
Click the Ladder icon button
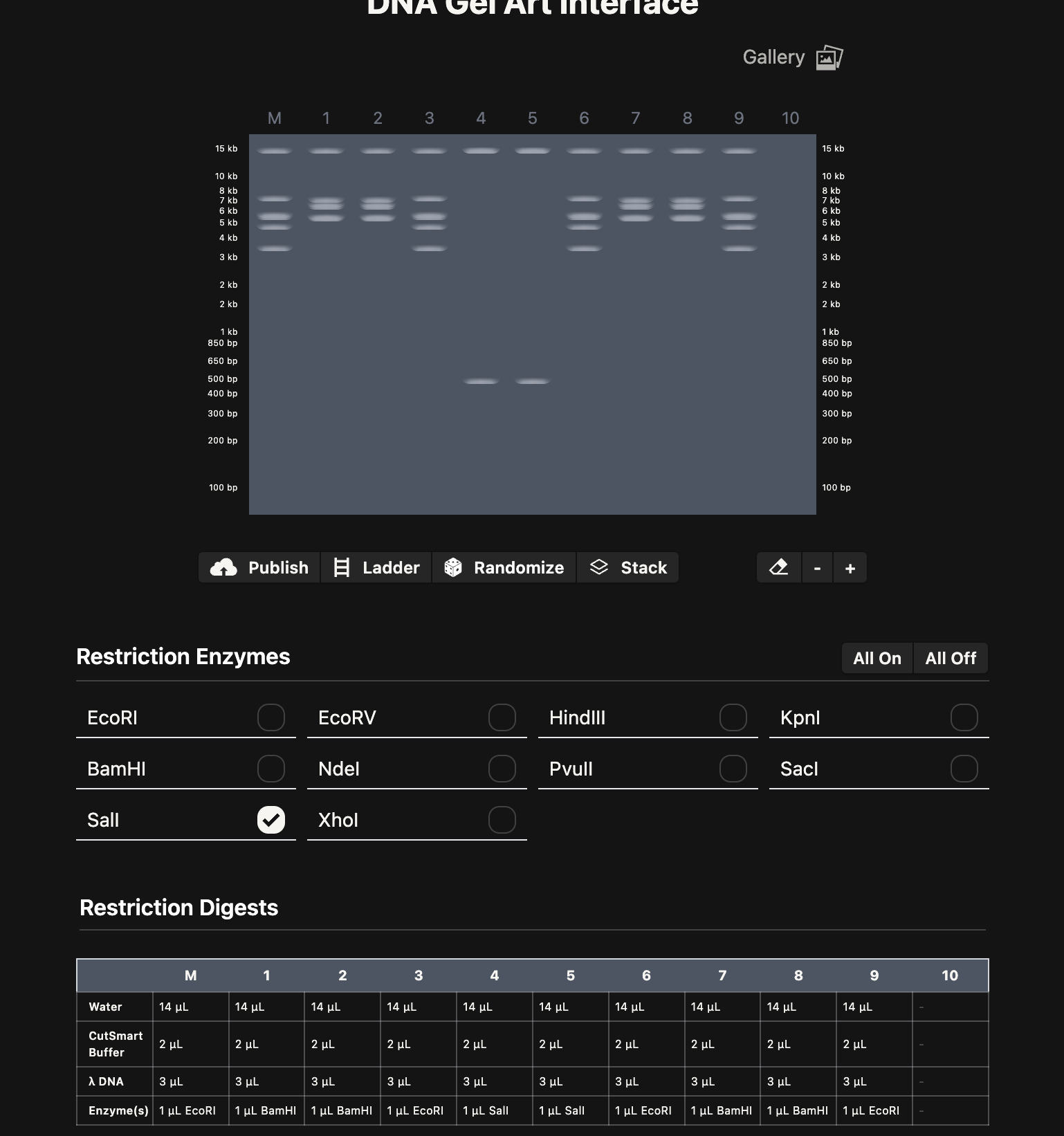342,568
